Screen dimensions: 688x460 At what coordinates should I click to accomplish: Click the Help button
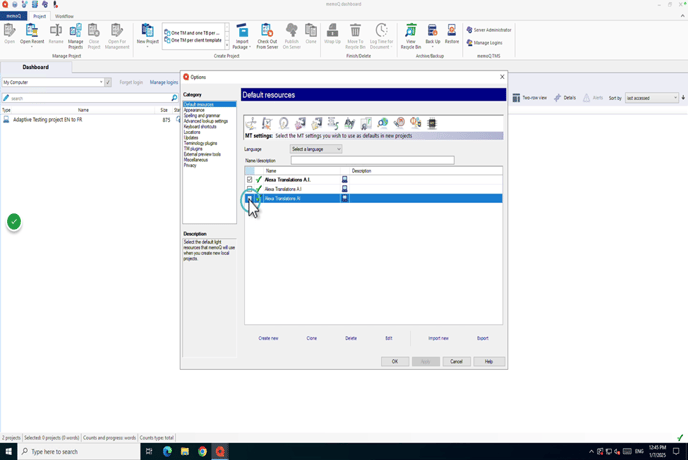pos(489,361)
